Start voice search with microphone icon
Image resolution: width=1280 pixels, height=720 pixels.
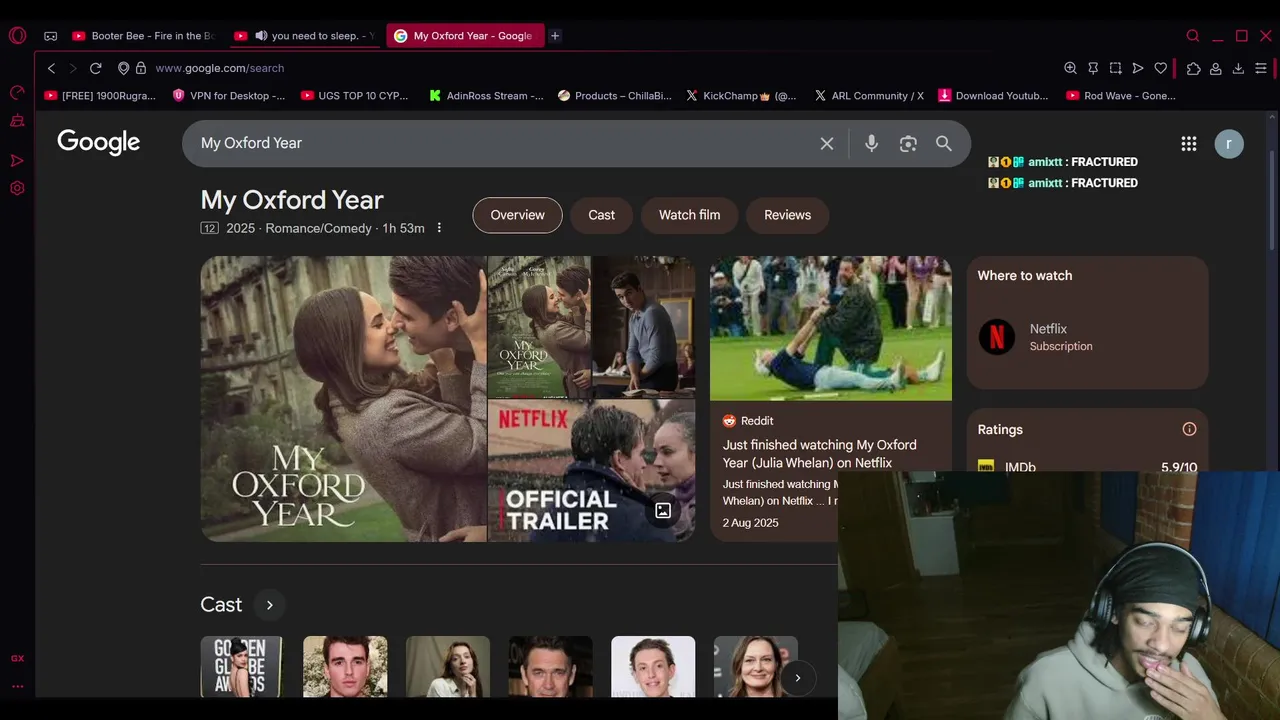[871, 143]
